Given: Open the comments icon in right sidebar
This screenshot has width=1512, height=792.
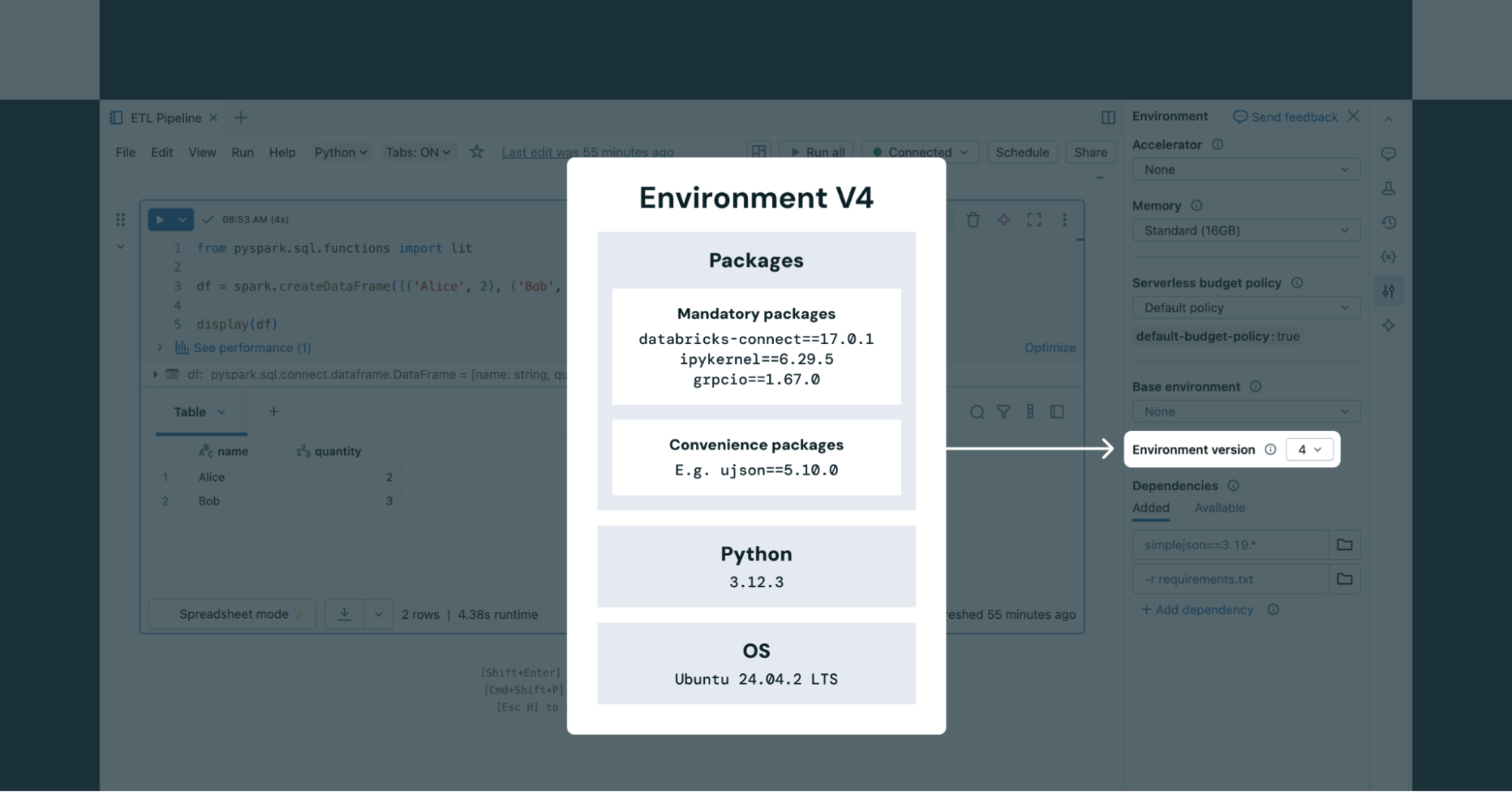Looking at the screenshot, I should [x=1388, y=154].
